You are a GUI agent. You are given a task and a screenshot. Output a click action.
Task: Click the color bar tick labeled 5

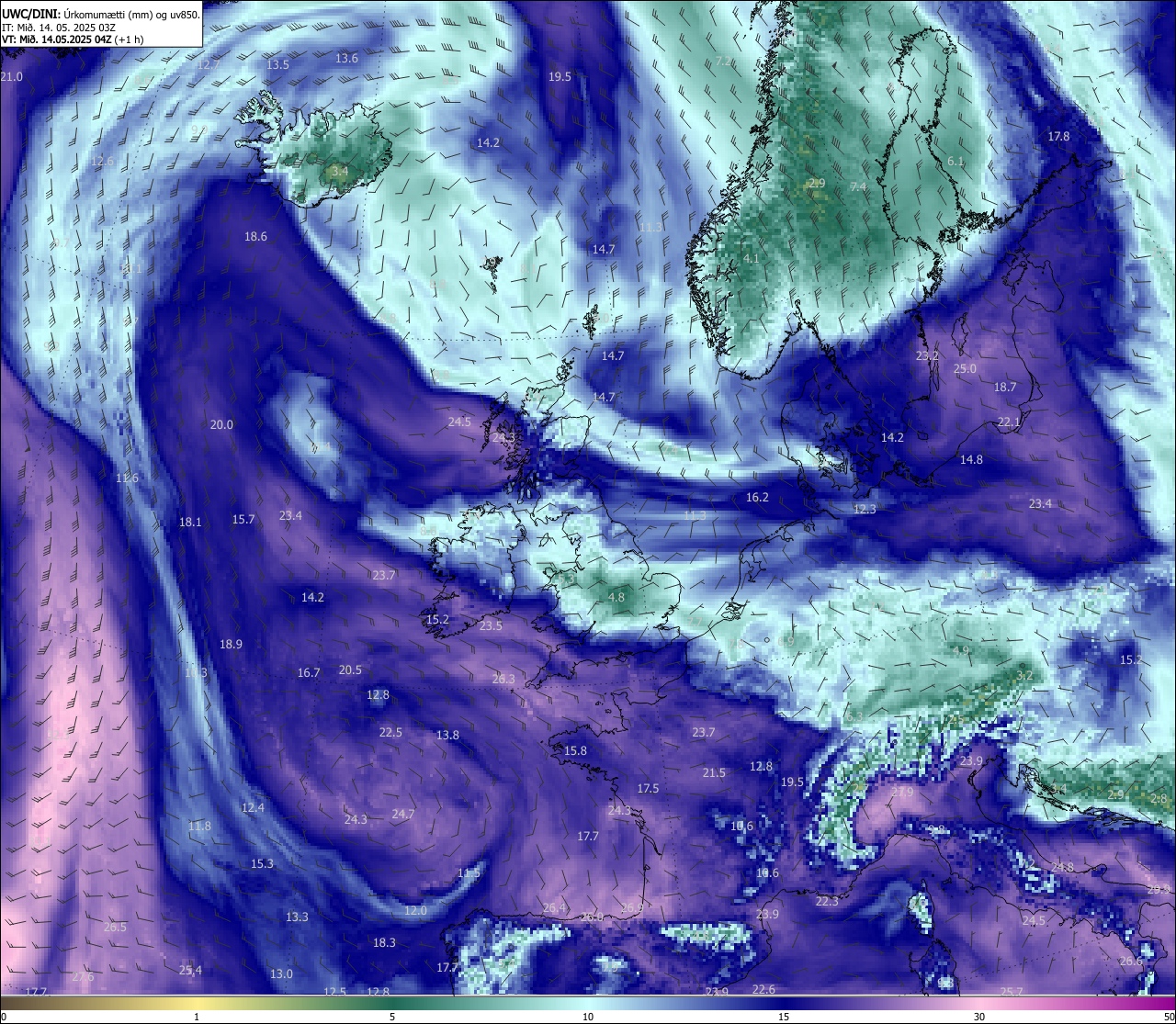pos(392,1017)
